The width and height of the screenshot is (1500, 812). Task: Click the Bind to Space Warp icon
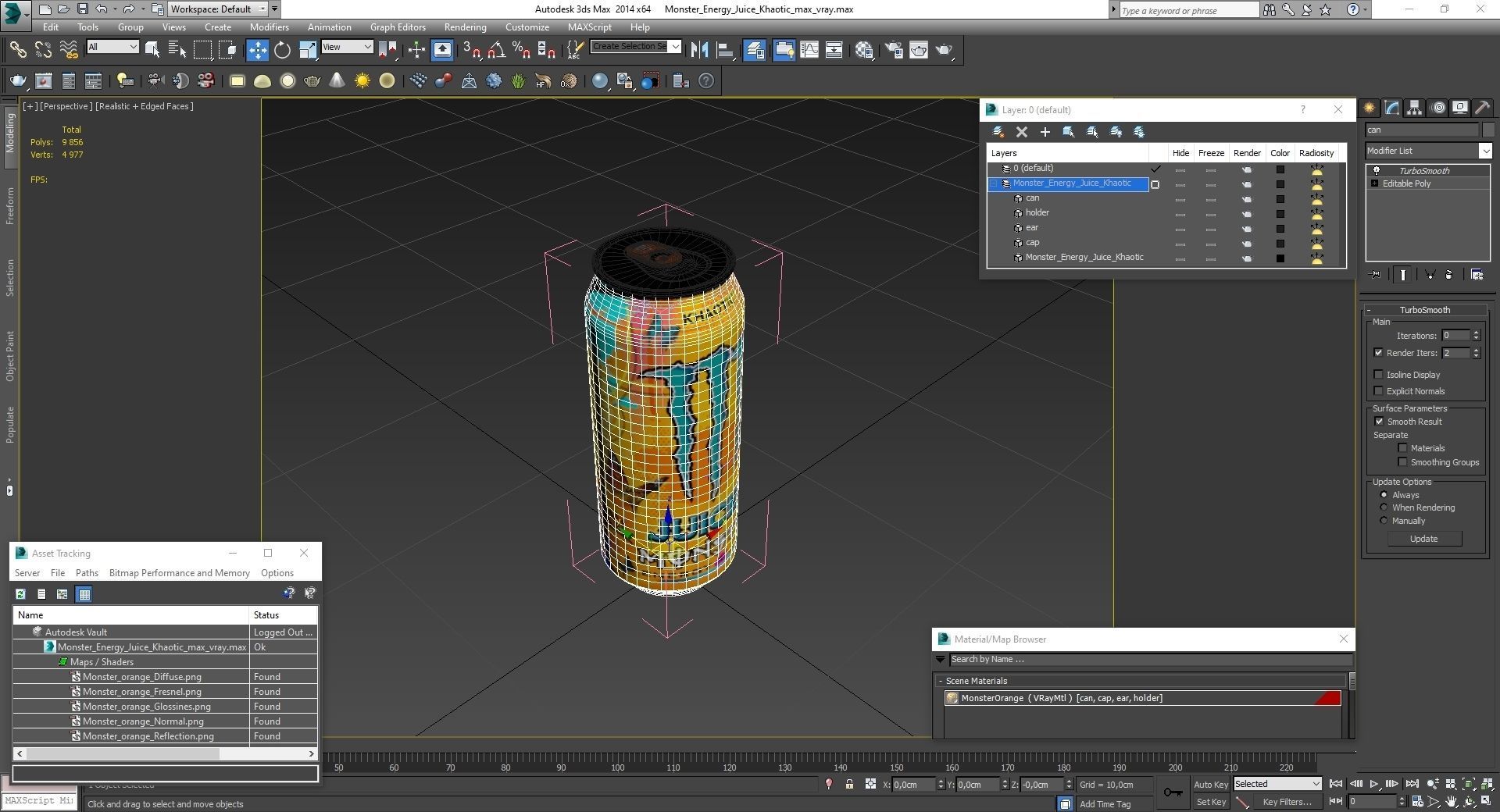click(x=69, y=50)
